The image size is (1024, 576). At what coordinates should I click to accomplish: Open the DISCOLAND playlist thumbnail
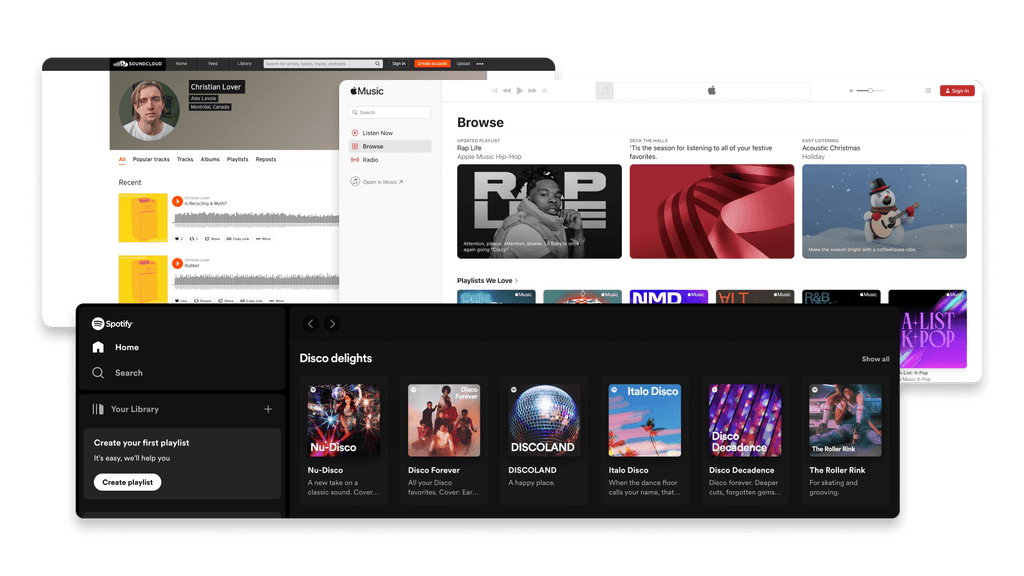[543, 418]
